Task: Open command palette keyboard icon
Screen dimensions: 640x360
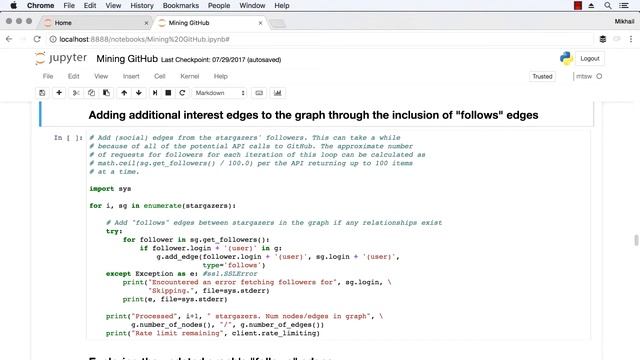Action: coord(259,93)
